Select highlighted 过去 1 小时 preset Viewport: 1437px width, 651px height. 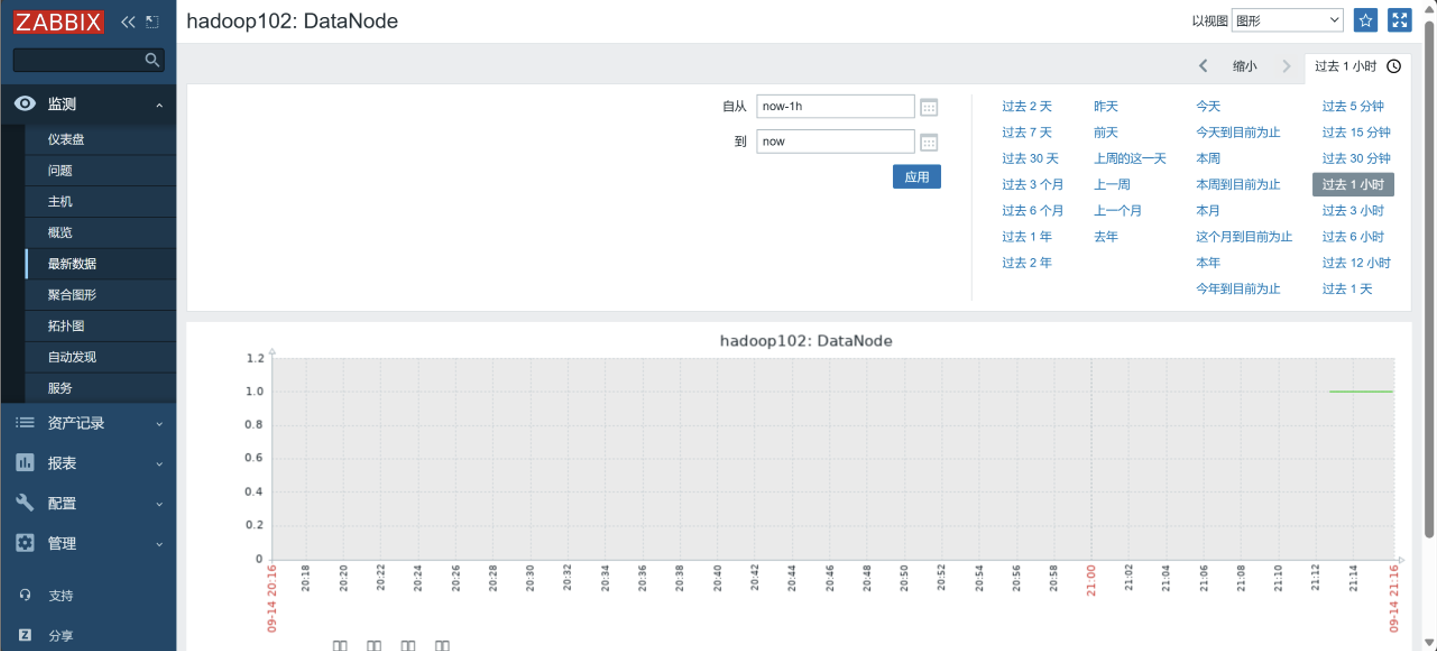coord(1353,184)
